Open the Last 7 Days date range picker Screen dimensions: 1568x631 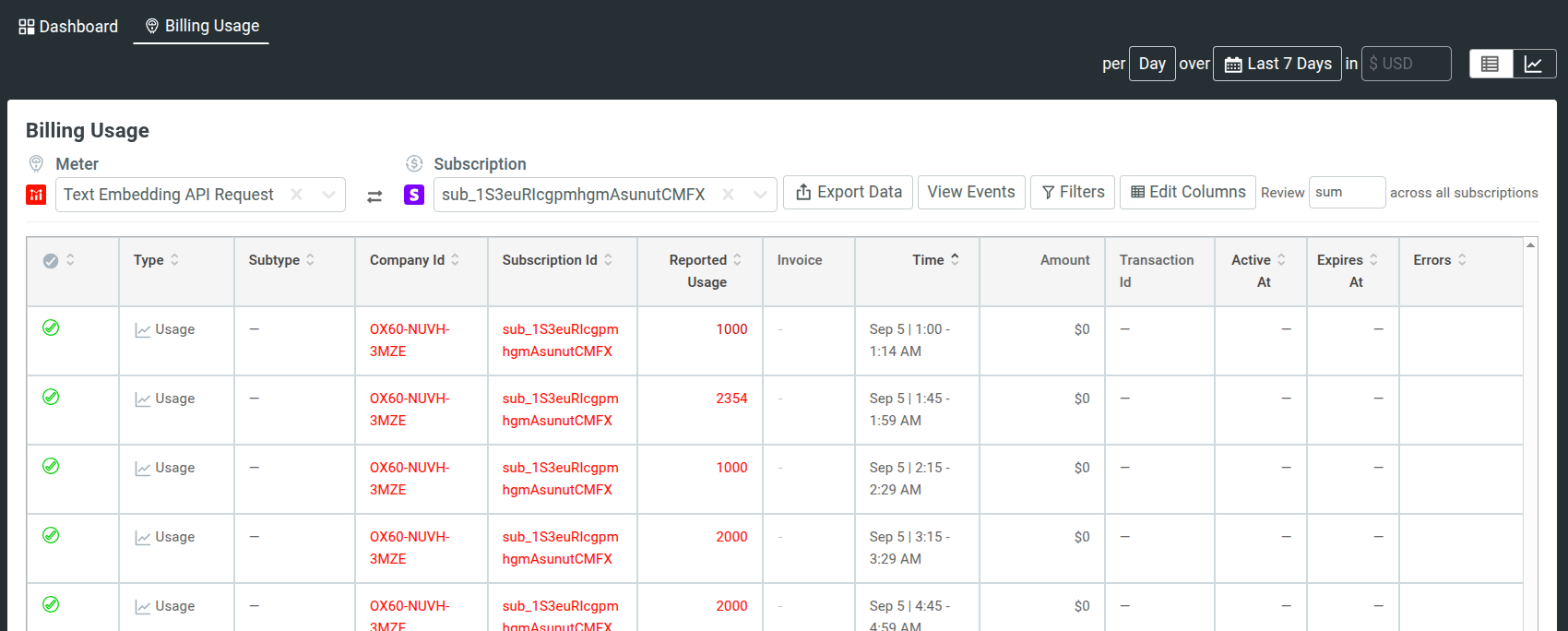tap(1277, 64)
